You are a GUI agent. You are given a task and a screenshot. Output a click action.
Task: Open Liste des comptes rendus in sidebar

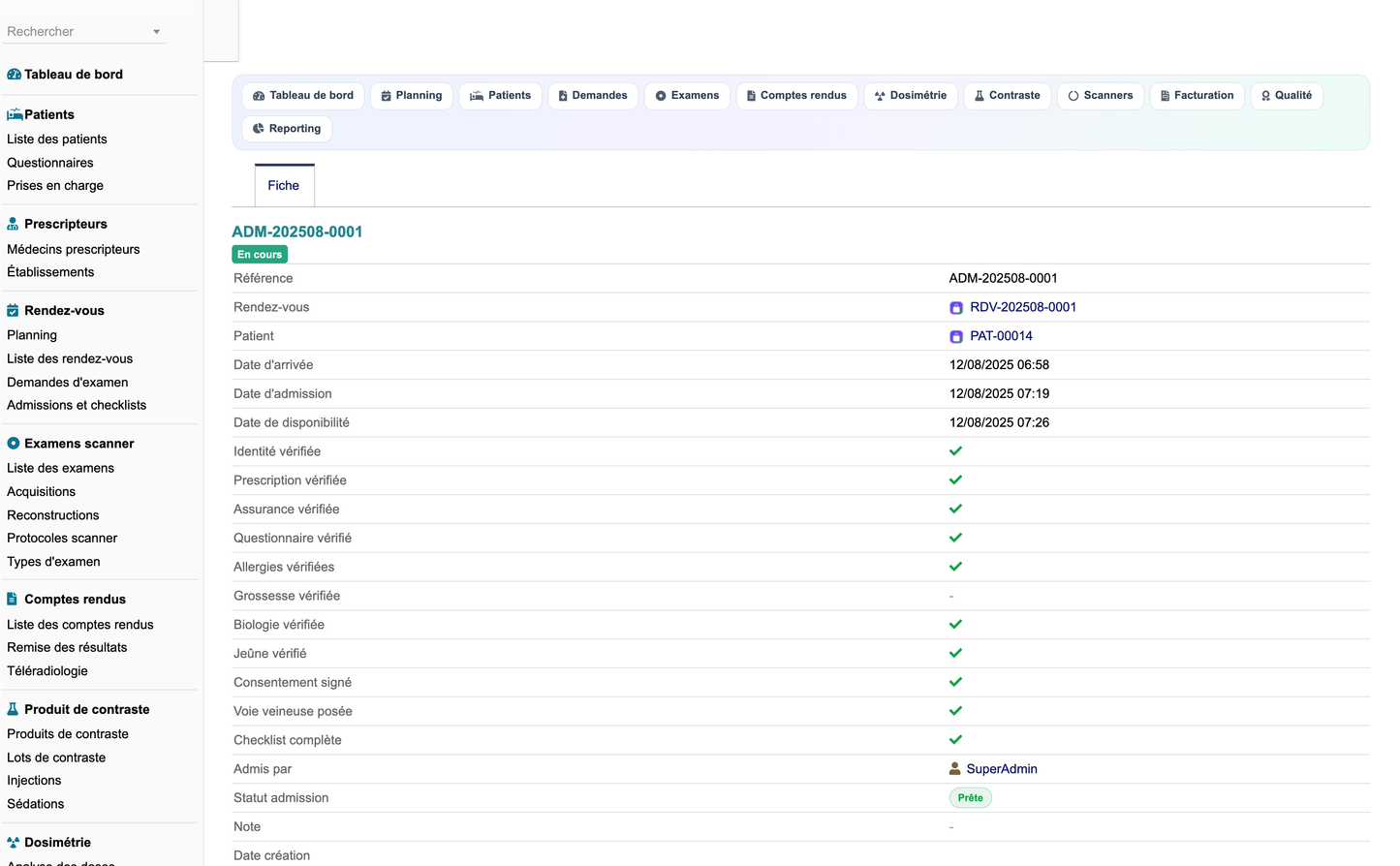click(80, 625)
